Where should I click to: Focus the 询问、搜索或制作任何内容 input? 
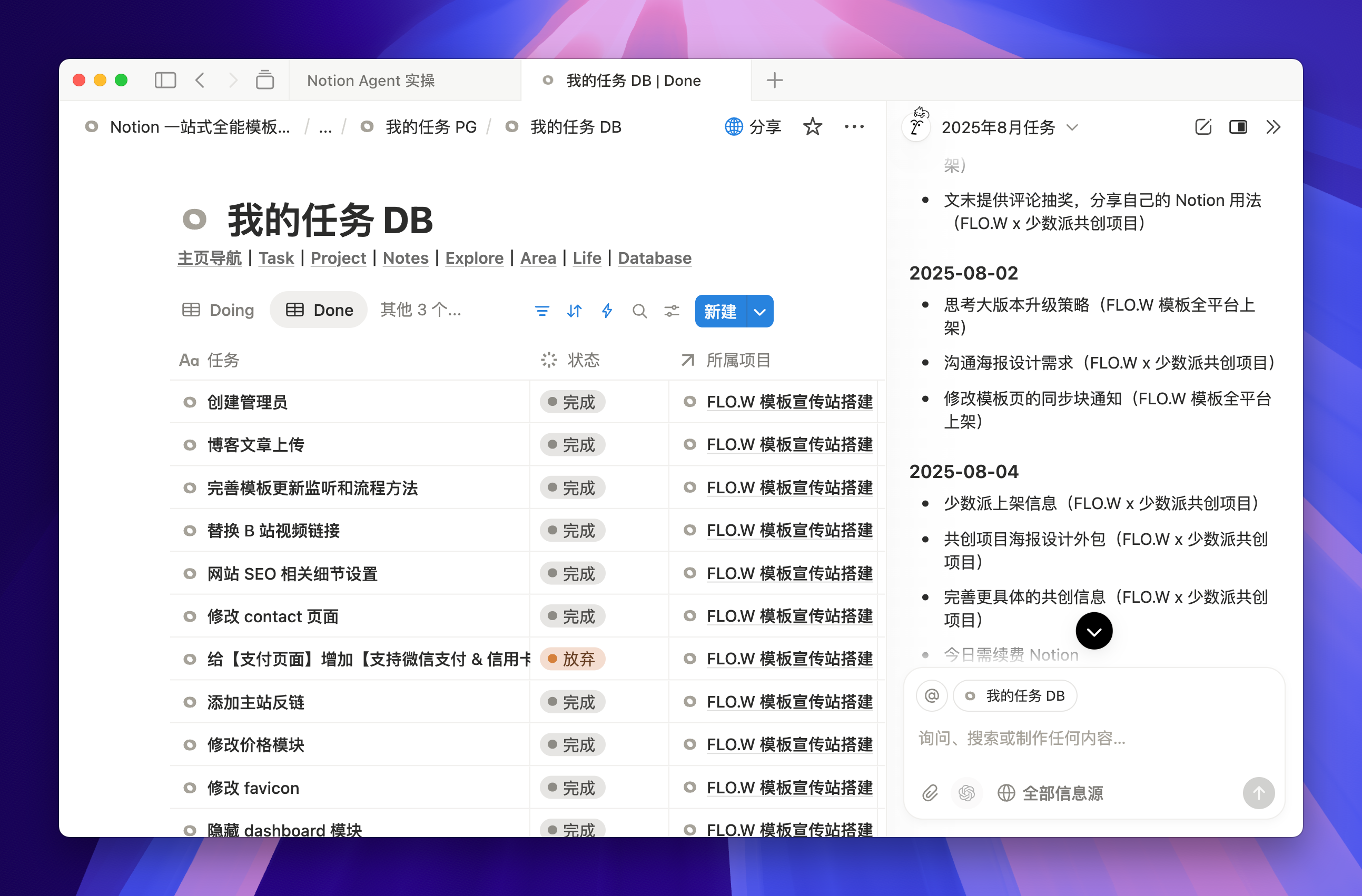click(1093, 738)
